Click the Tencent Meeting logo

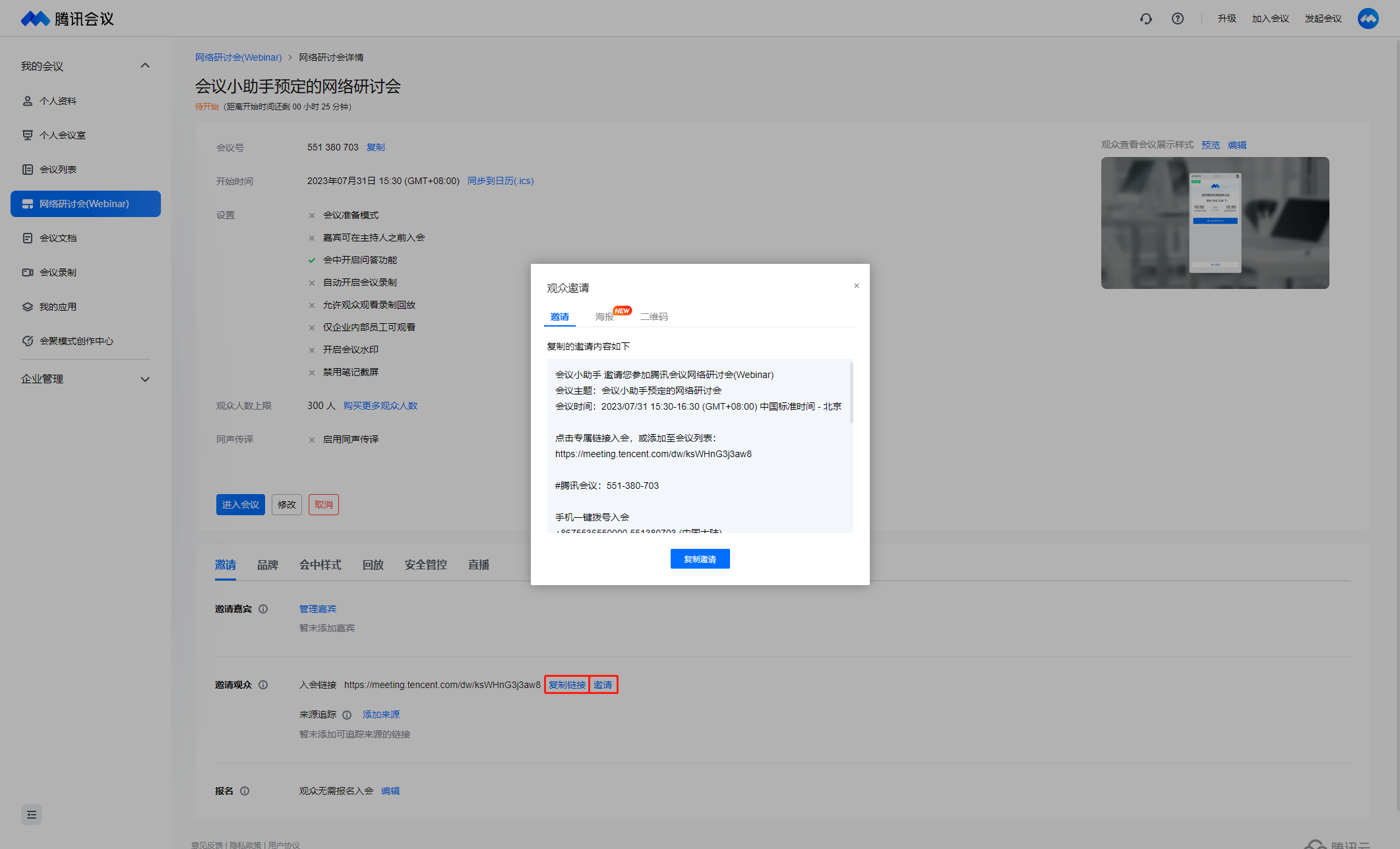coord(67,18)
